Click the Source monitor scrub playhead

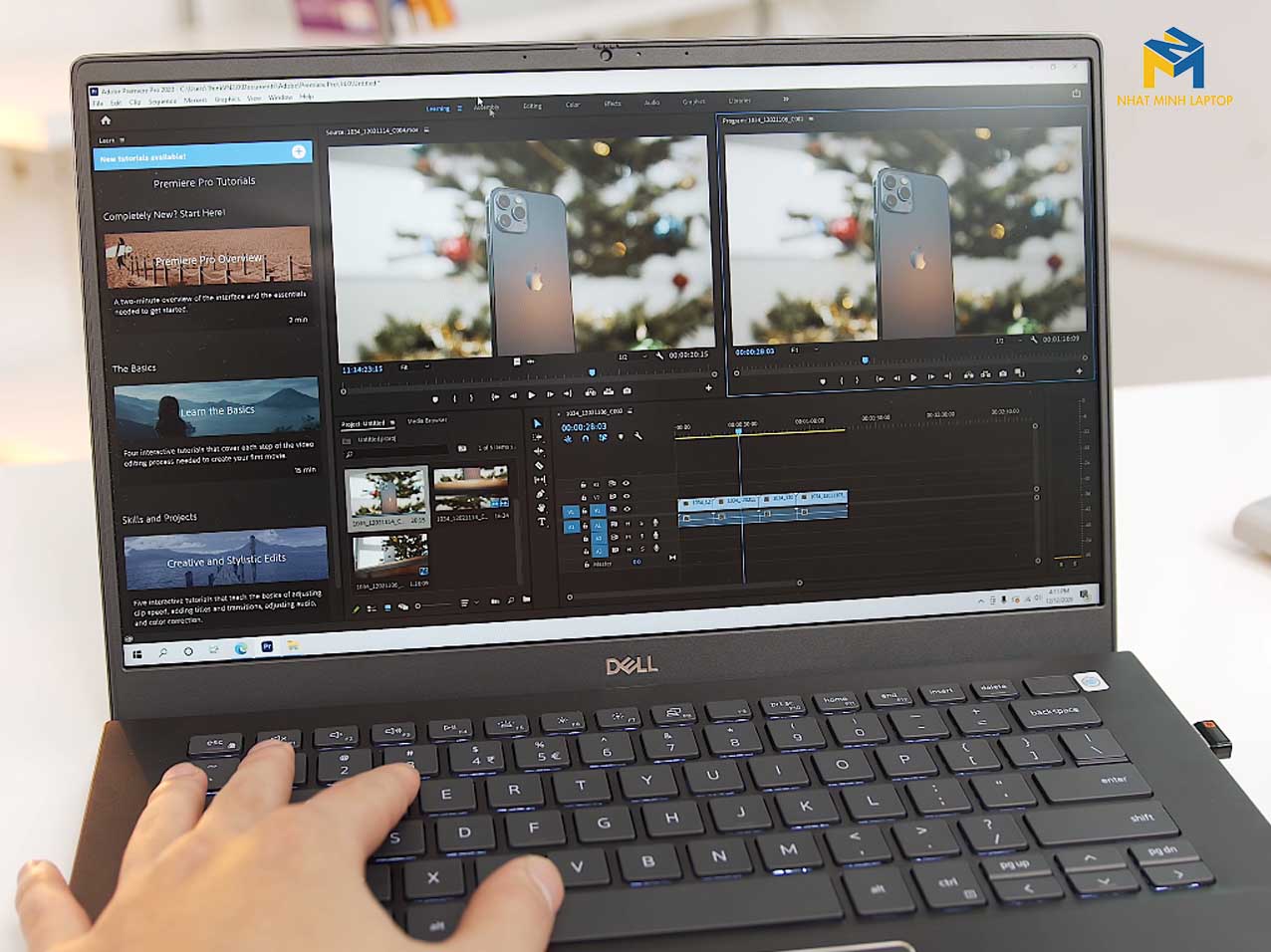pos(592,373)
